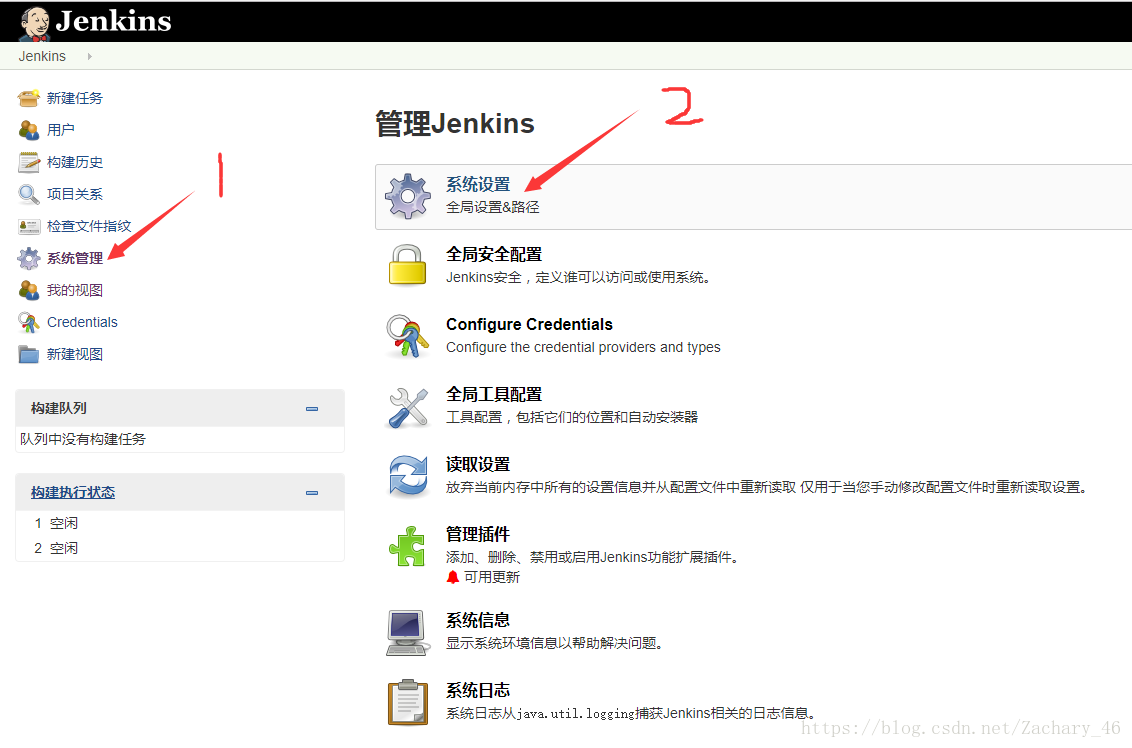1132x748 pixels.
Task: Click the computer icon for 系统信息
Action: [x=408, y=632]
